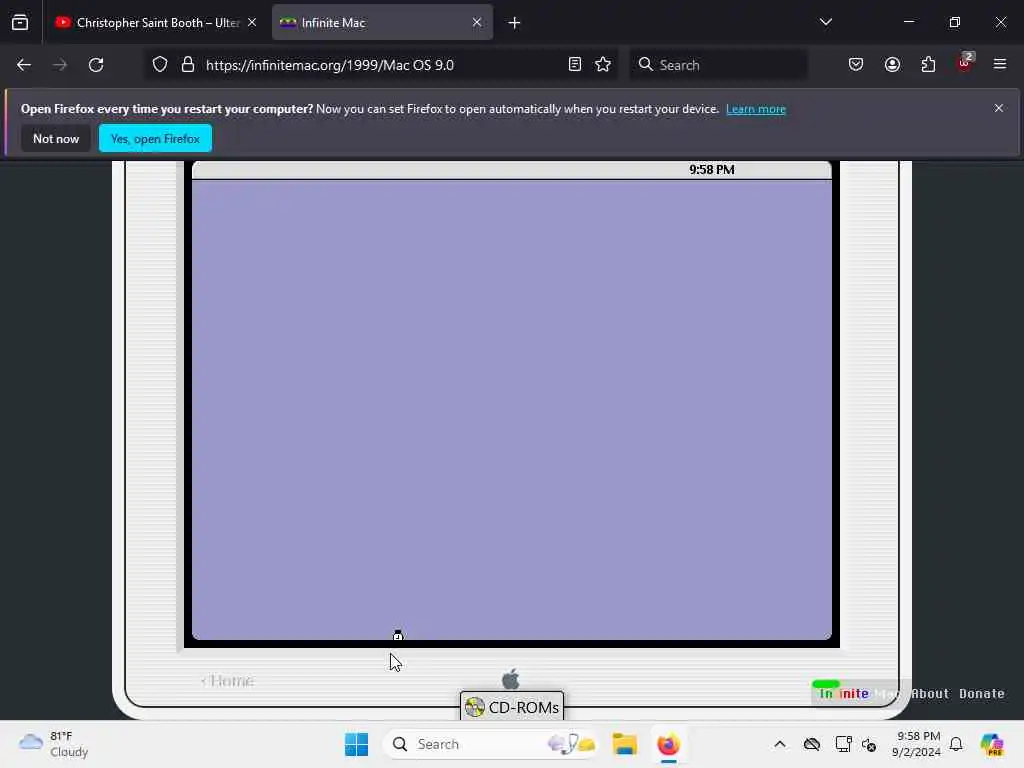This screenshot has width=1024, height=768.
Task: Click the emulated Mac 9:58 PM clock
Action: (712, 170)
